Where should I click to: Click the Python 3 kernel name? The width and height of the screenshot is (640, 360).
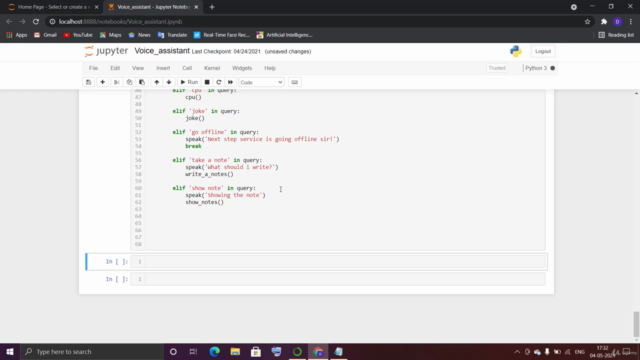point(536,68)
